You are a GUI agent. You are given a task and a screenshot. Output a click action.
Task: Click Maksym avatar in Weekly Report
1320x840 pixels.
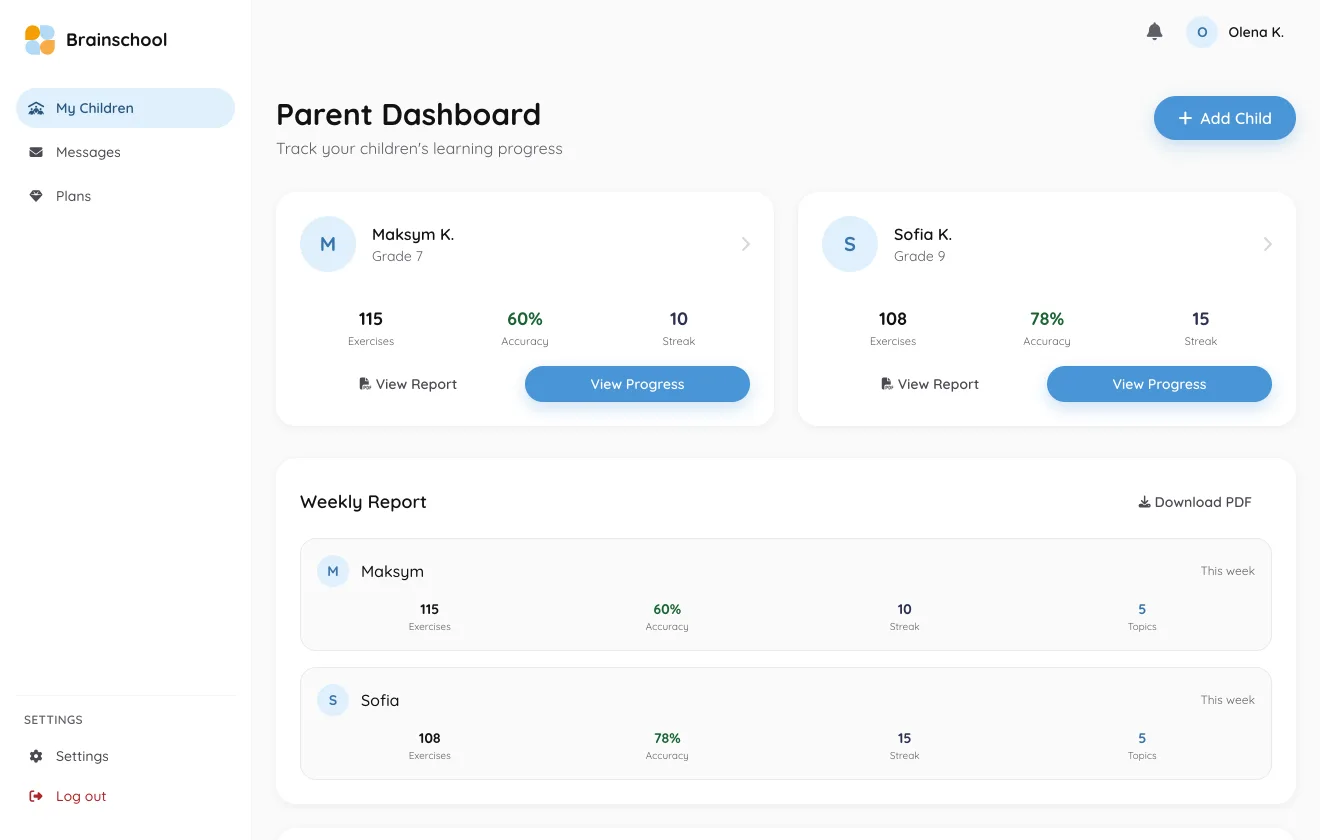click(333, 571)
